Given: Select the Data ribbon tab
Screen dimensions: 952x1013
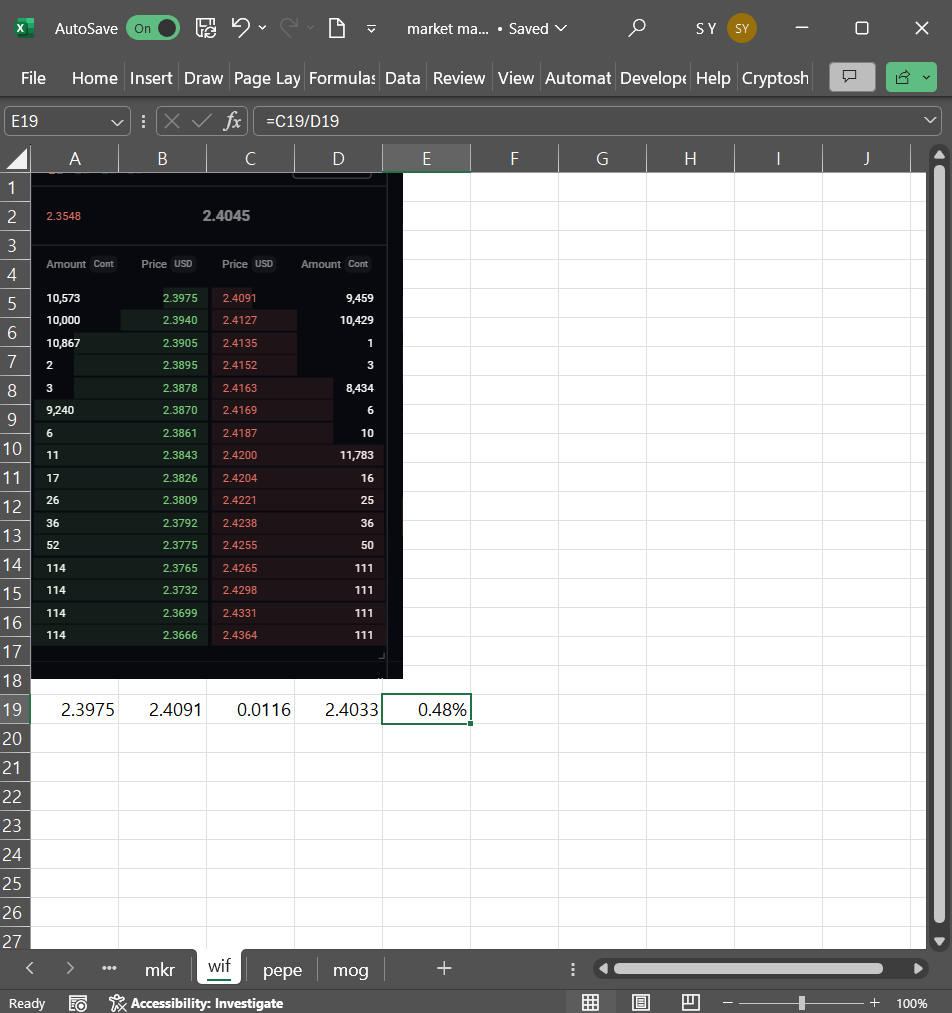Looking at the screenshot, I should [x=402, y=78].
